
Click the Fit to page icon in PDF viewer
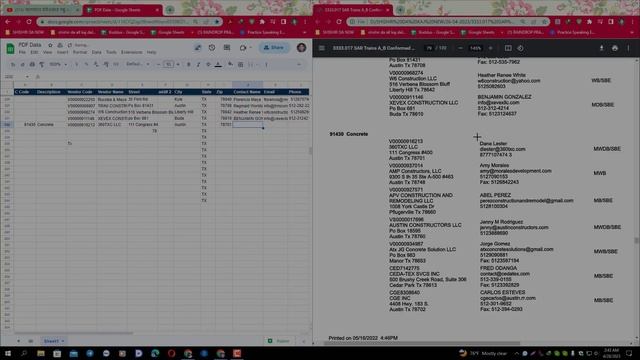pyautogui.click(x=508, y=48)
